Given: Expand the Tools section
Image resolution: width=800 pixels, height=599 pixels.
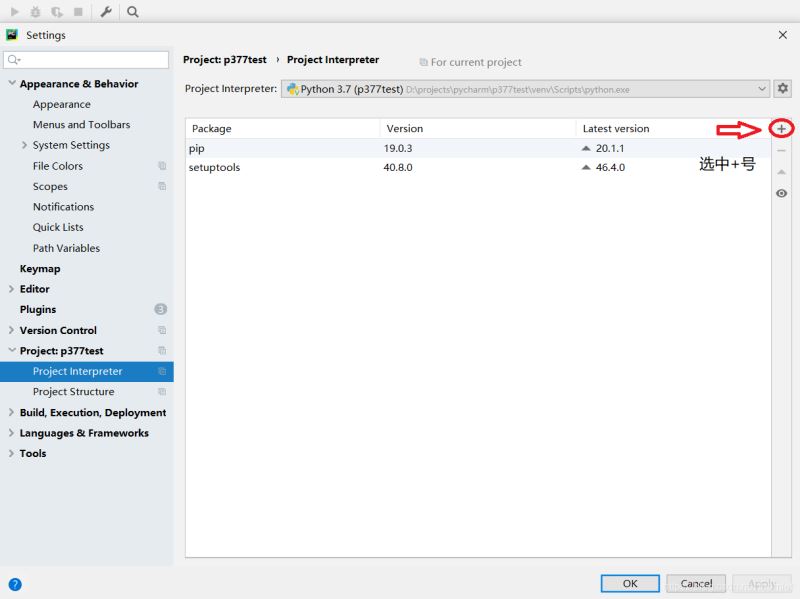Looking at the screenshot, I should click(11, 453).
